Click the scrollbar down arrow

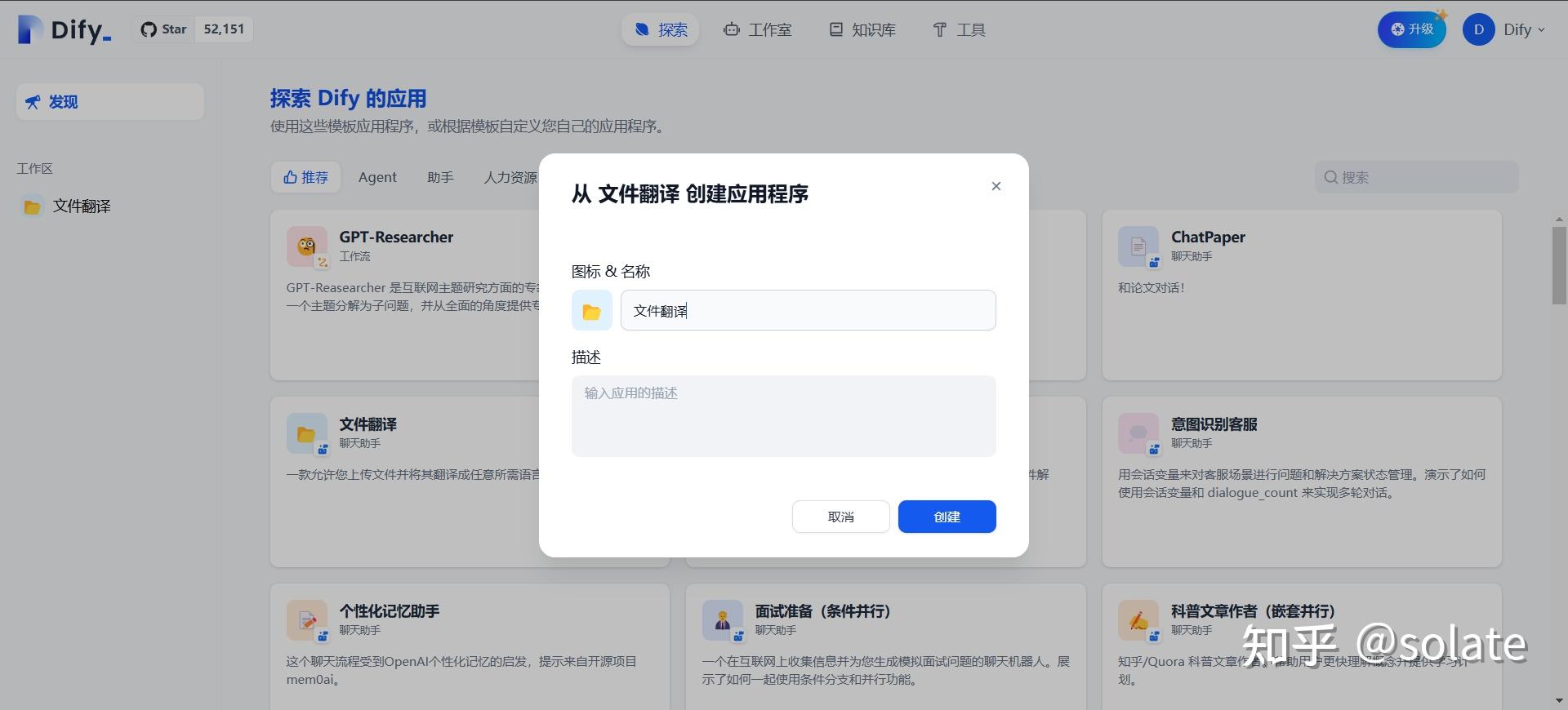click(1559, 701)
